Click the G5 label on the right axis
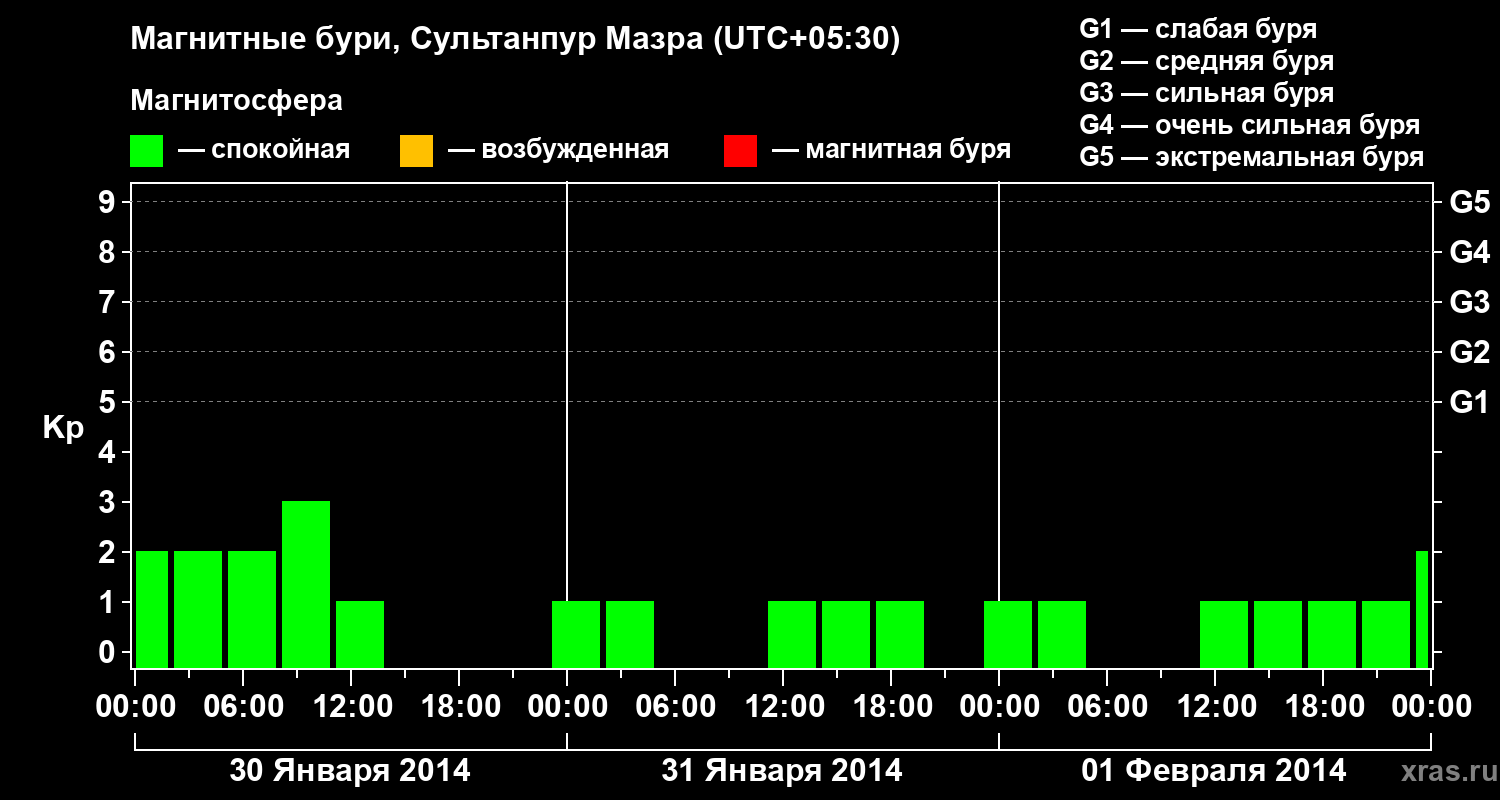The image size is (1500, 800). pyautogui.click(x=1469, y=203)
